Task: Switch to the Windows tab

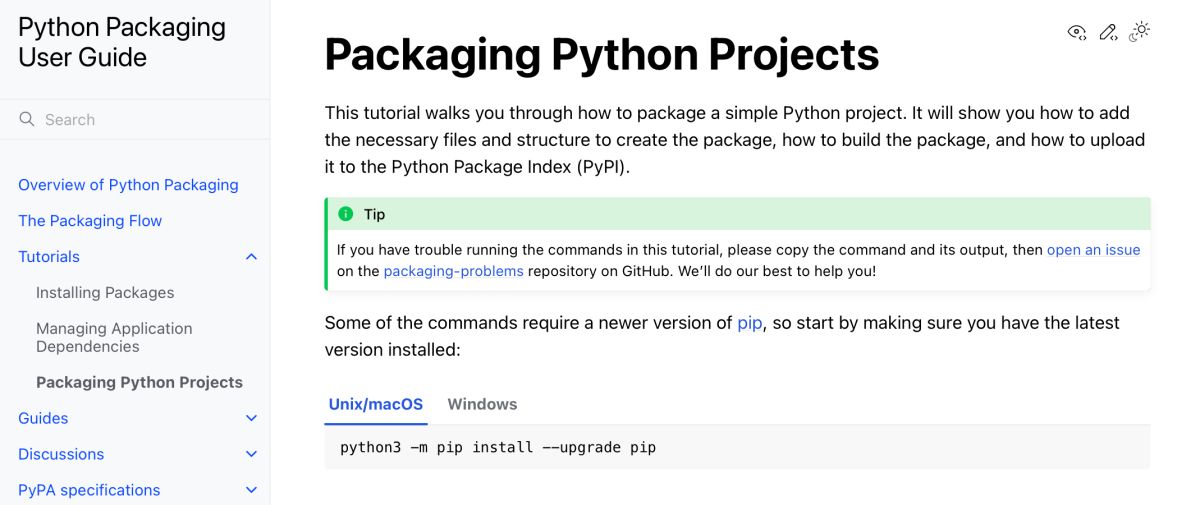Action: (x=482, y=404)
